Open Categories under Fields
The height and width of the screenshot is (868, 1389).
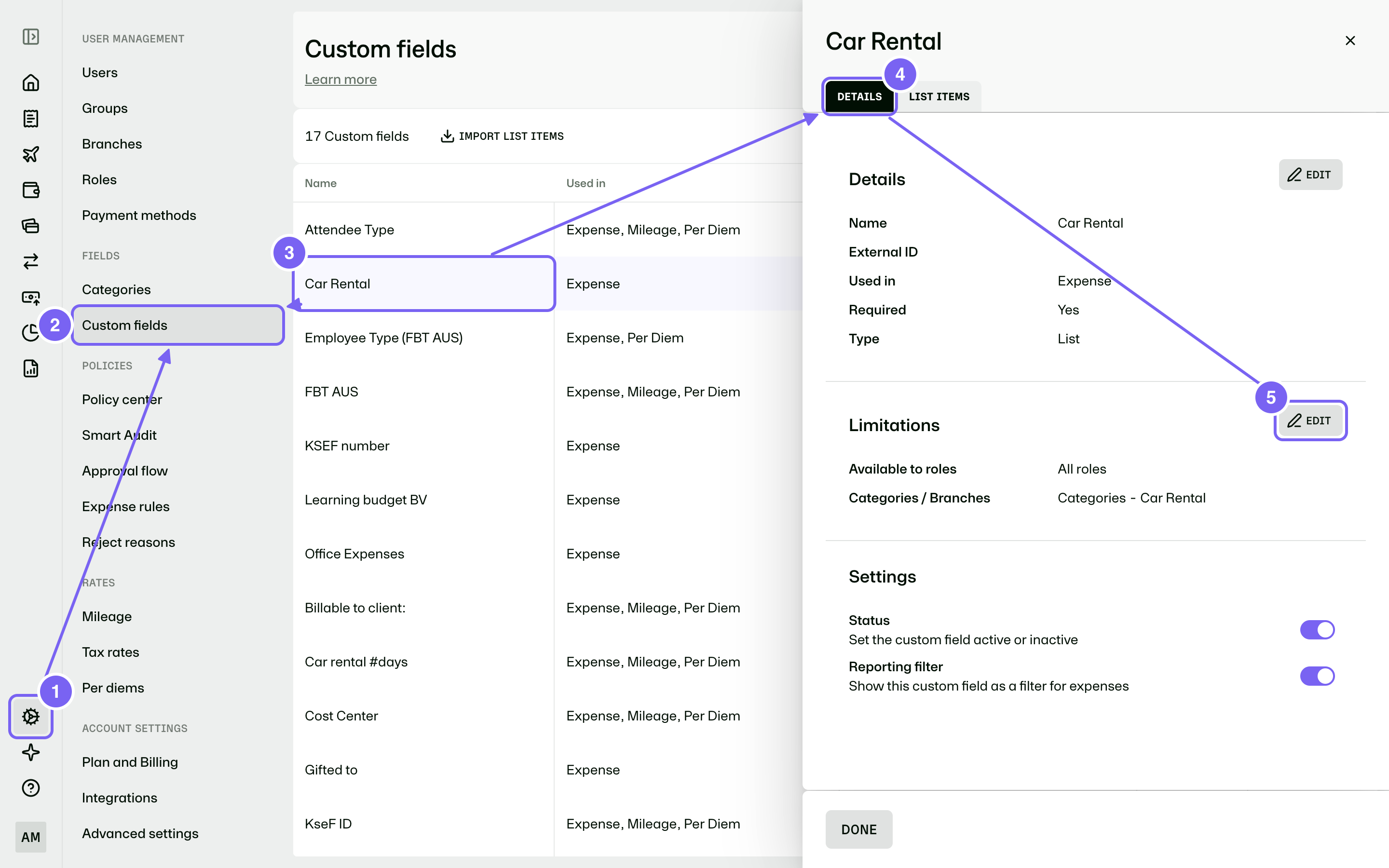(x=117, y=289)
